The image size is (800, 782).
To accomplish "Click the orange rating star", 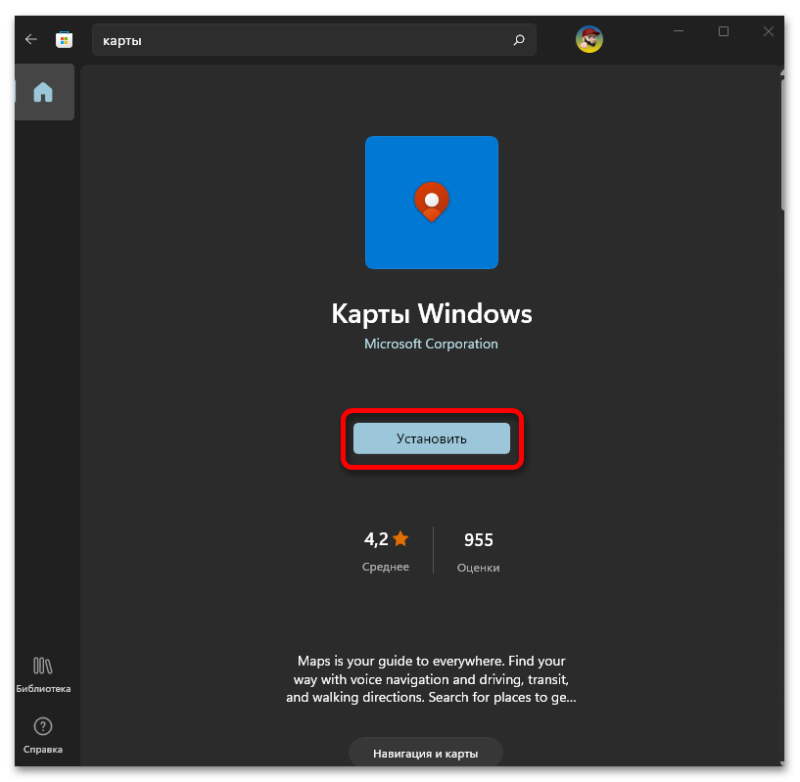I will [x=401, y=538].
